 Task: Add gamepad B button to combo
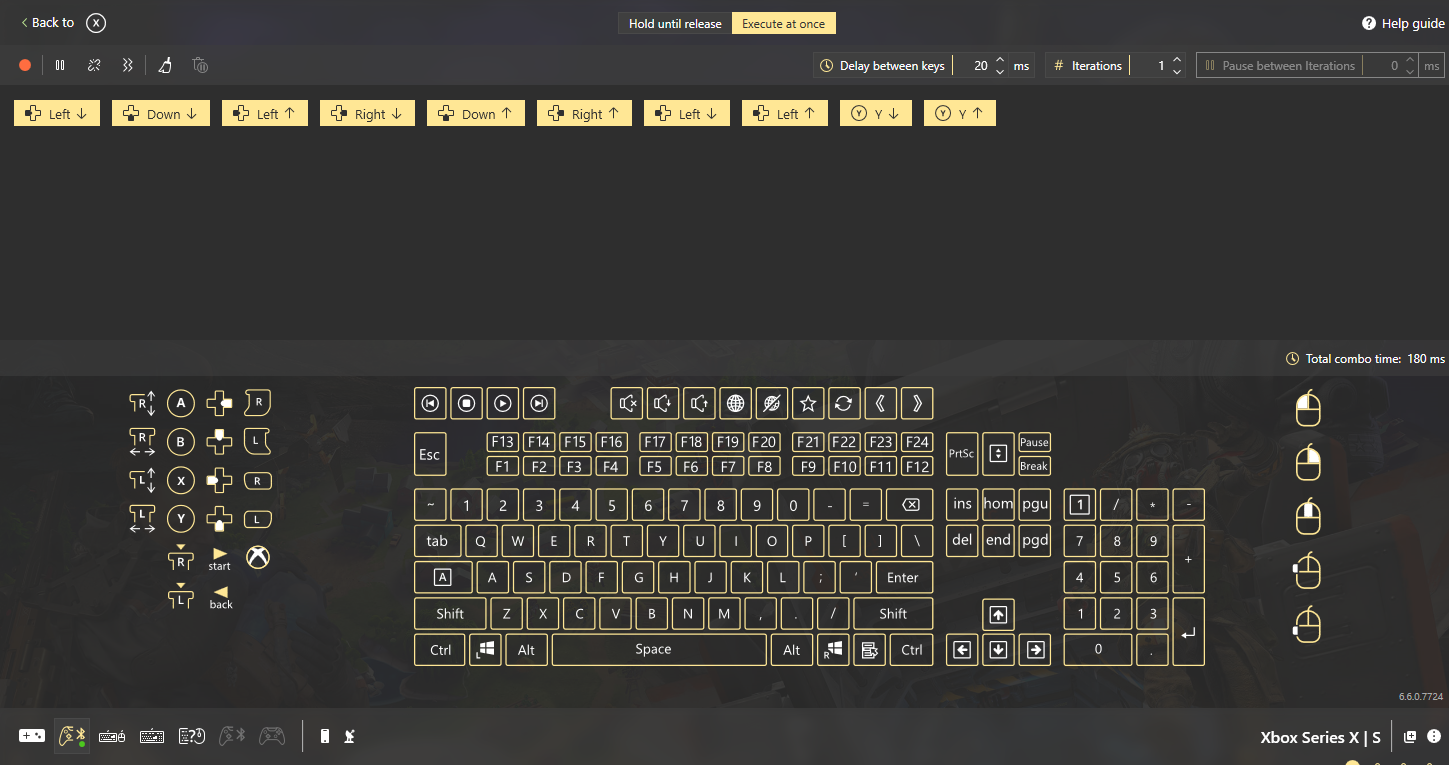tap(180, 441)
